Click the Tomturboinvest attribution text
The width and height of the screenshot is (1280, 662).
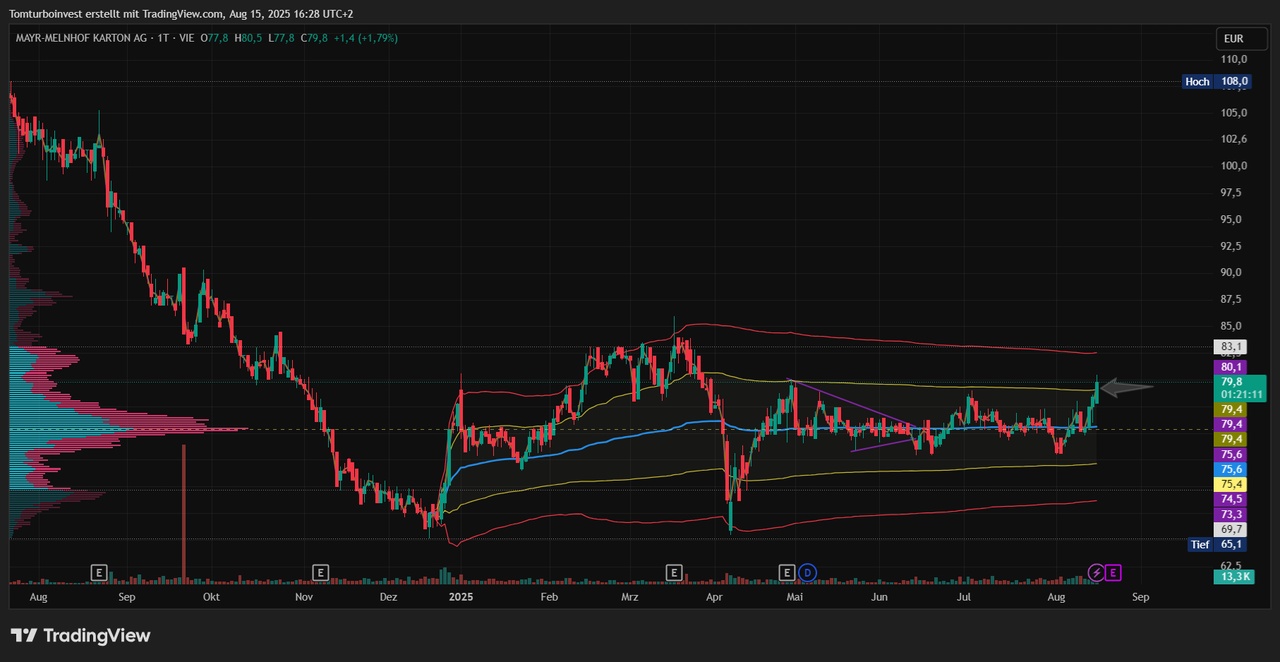point(182,13)
